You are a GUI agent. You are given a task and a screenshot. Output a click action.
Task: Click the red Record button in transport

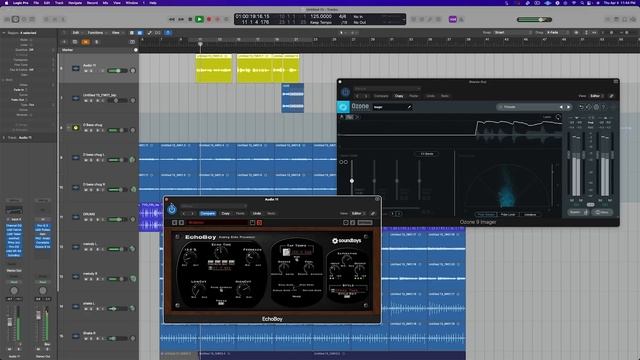coord(209,19)
